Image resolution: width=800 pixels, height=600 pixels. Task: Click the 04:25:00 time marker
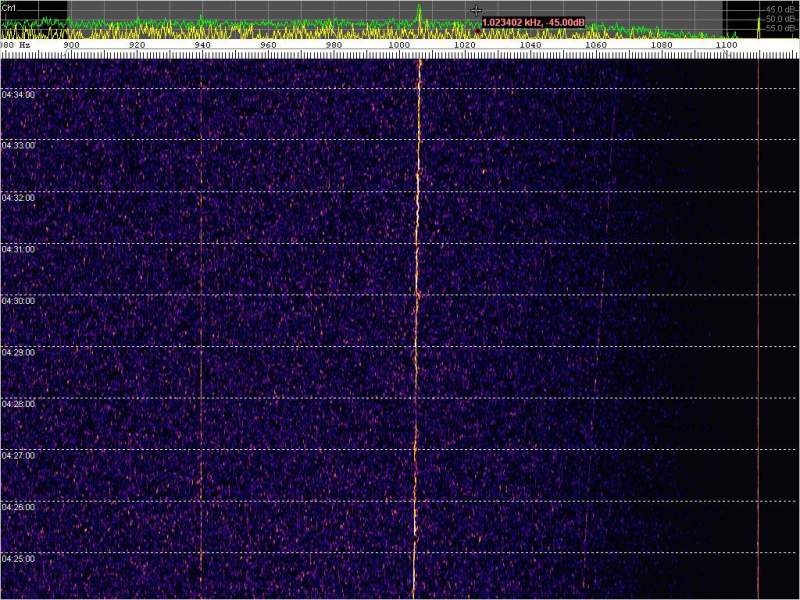click(18, 558)
